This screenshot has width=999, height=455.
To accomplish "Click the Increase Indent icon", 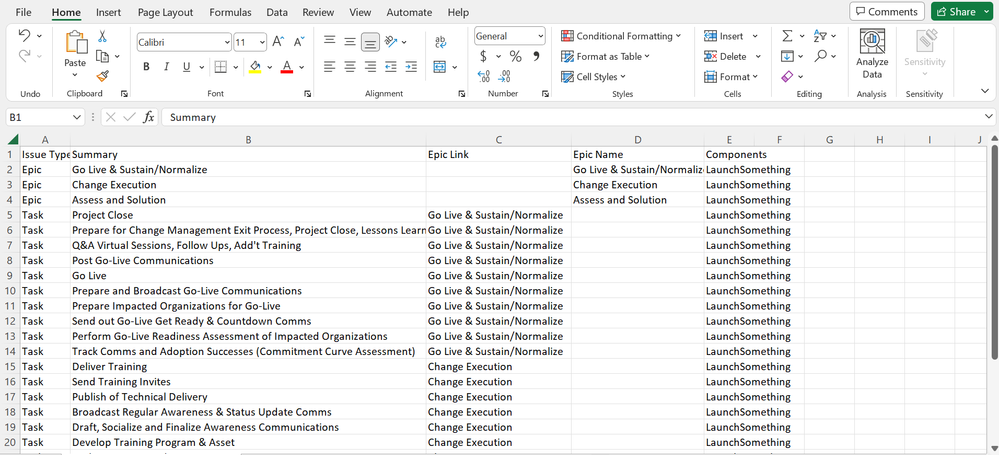I will coord(411,66).
